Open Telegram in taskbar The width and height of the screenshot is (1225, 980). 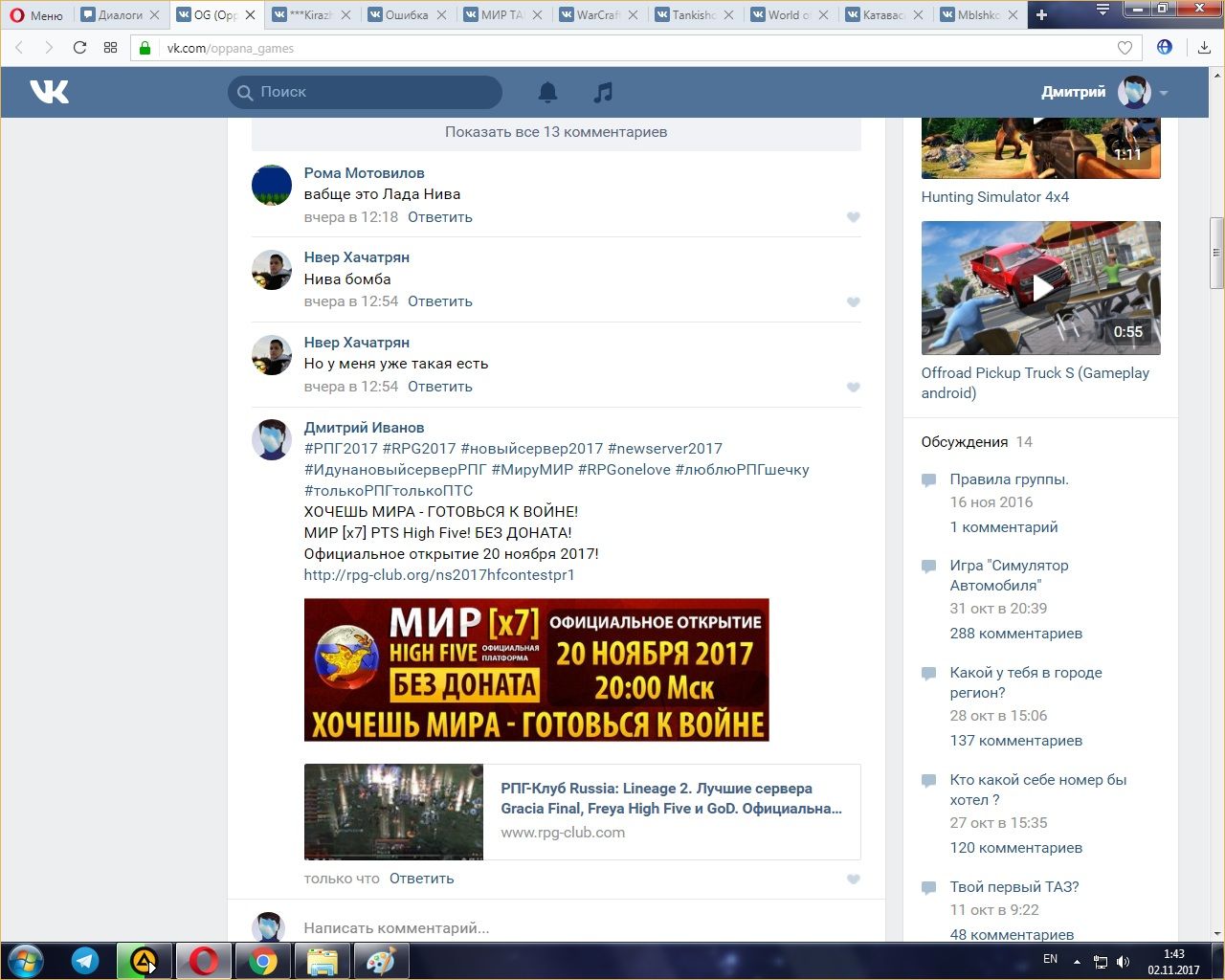[x=85, y=961]
